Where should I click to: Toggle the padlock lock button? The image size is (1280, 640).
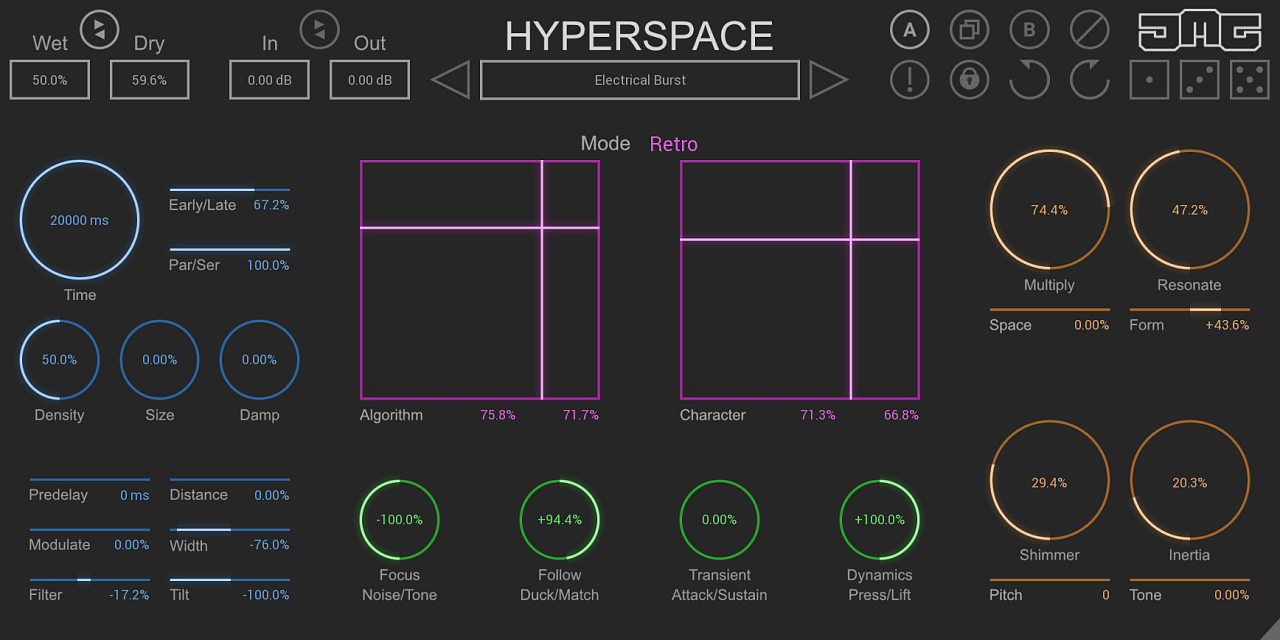point(969,80)
